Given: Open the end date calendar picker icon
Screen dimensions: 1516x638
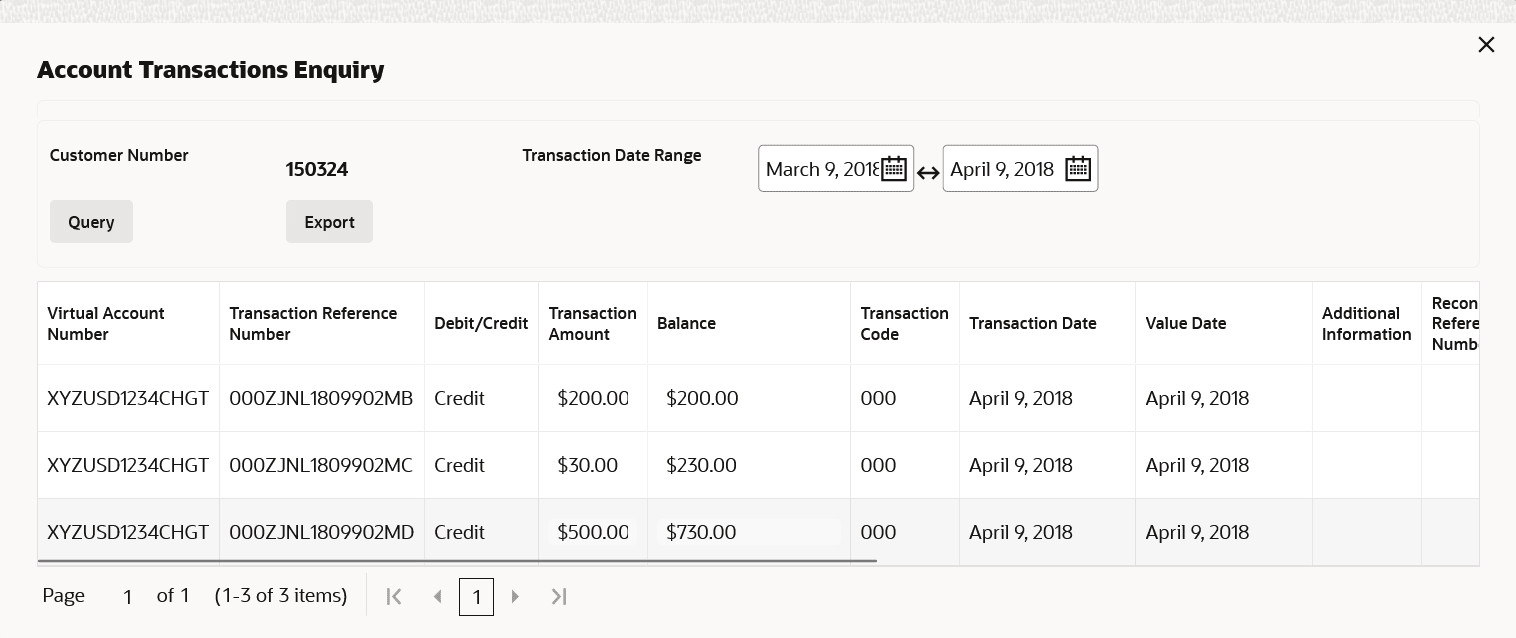Looking at the screenshot, I should pyautogui.click(x=1078, y=169).
